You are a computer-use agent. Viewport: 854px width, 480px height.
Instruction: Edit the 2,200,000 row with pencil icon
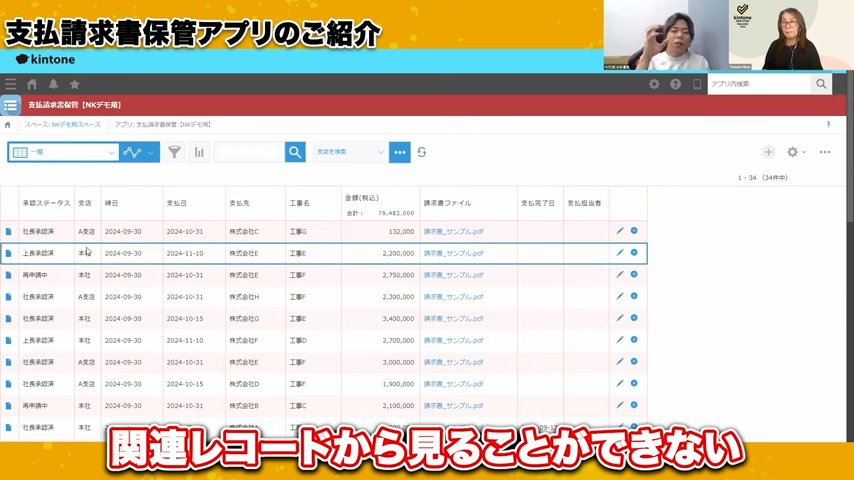[x=620, y=253]
